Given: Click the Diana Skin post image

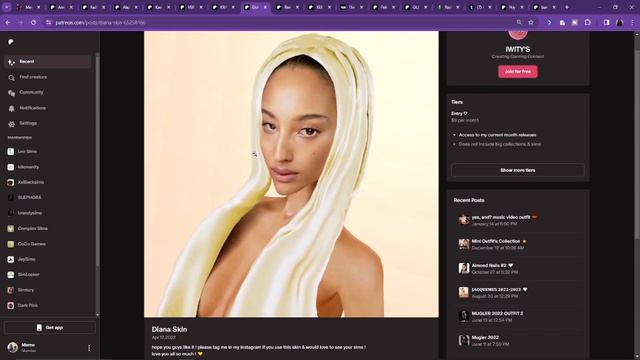Looking at the screenshot, I should point(291,174).
